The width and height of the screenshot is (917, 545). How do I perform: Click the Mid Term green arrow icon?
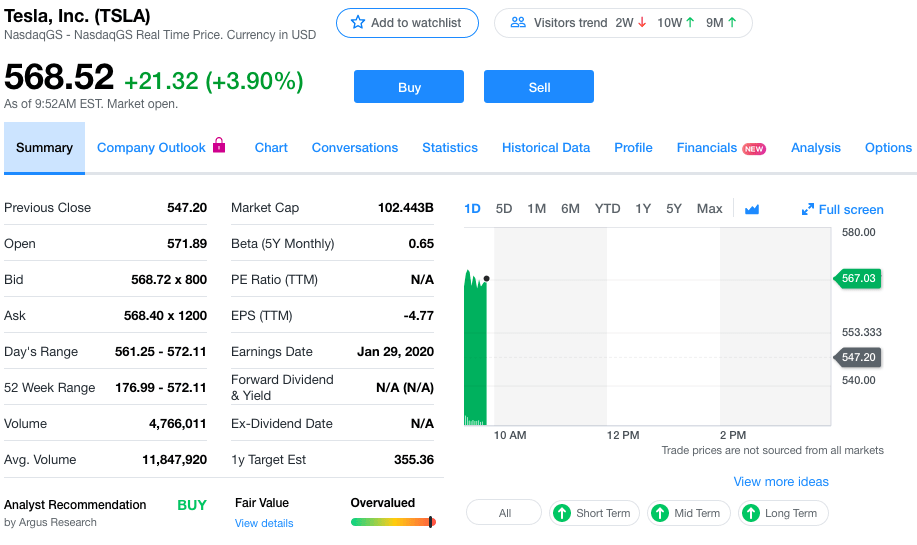(x=660, y=513)
